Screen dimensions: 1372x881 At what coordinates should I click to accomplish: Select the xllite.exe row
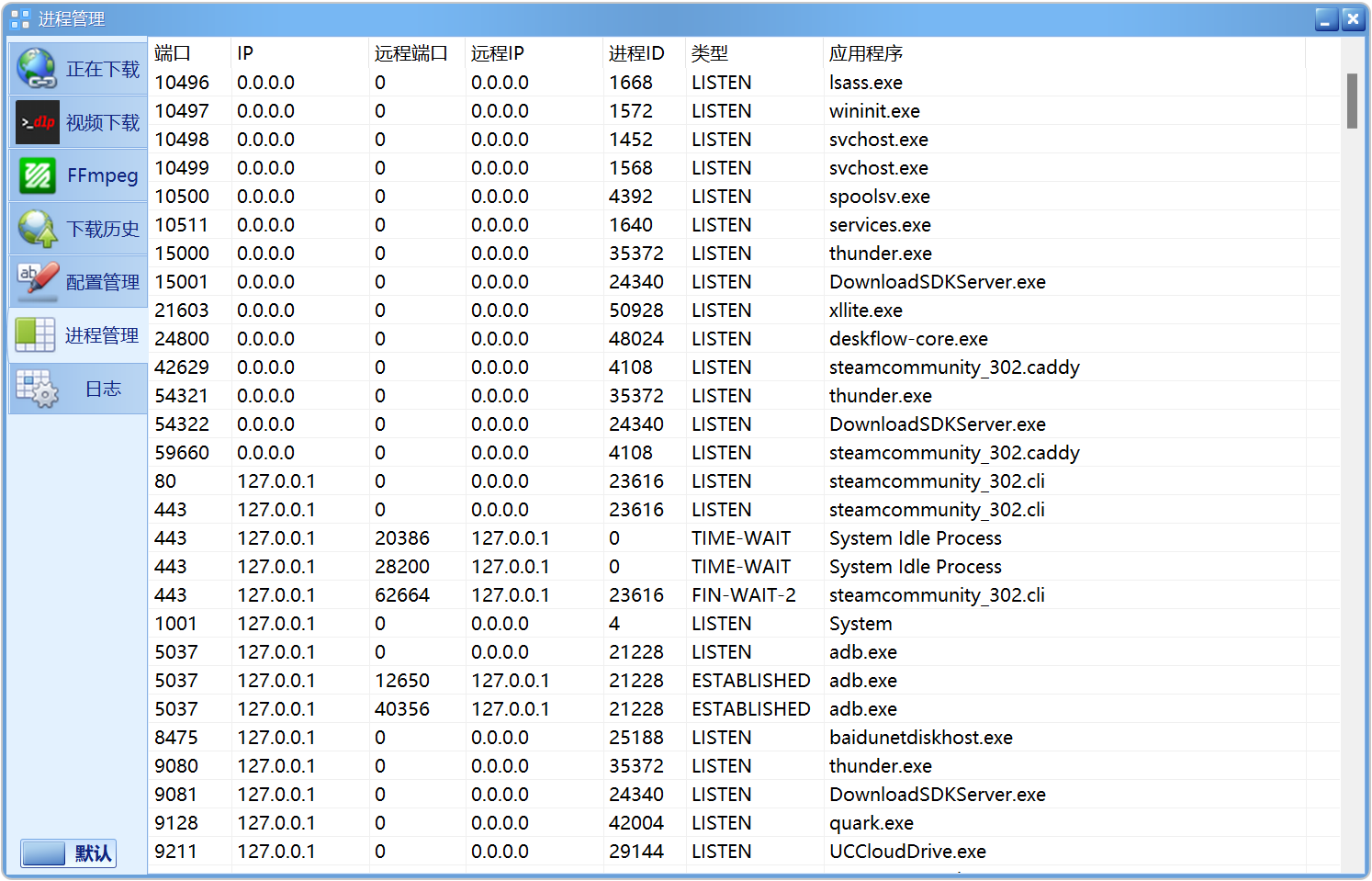coord(744,311)
